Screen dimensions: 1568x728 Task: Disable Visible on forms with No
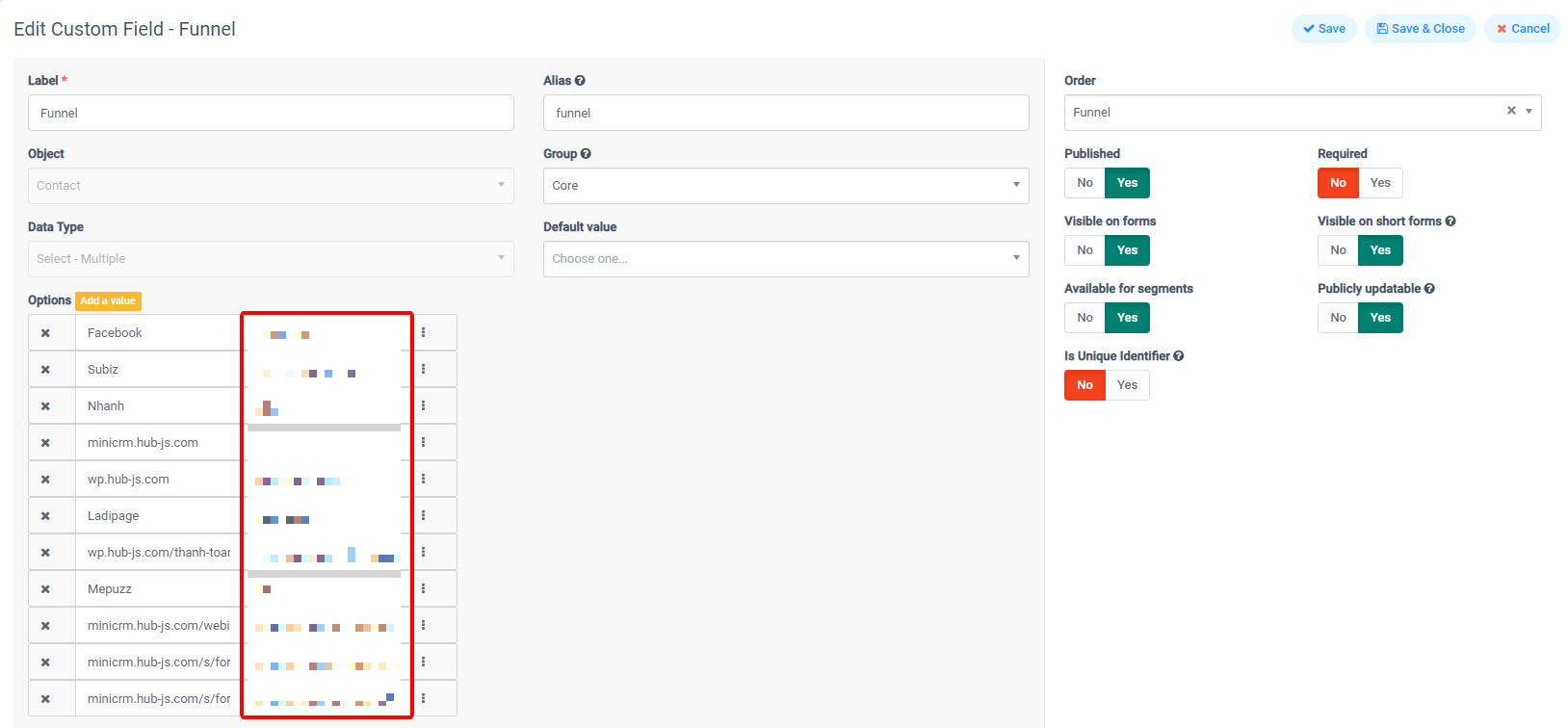[x=1085, y=250]
